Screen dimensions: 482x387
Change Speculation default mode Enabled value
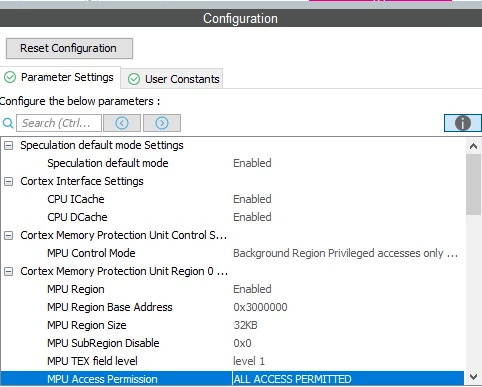pos(252,163)
